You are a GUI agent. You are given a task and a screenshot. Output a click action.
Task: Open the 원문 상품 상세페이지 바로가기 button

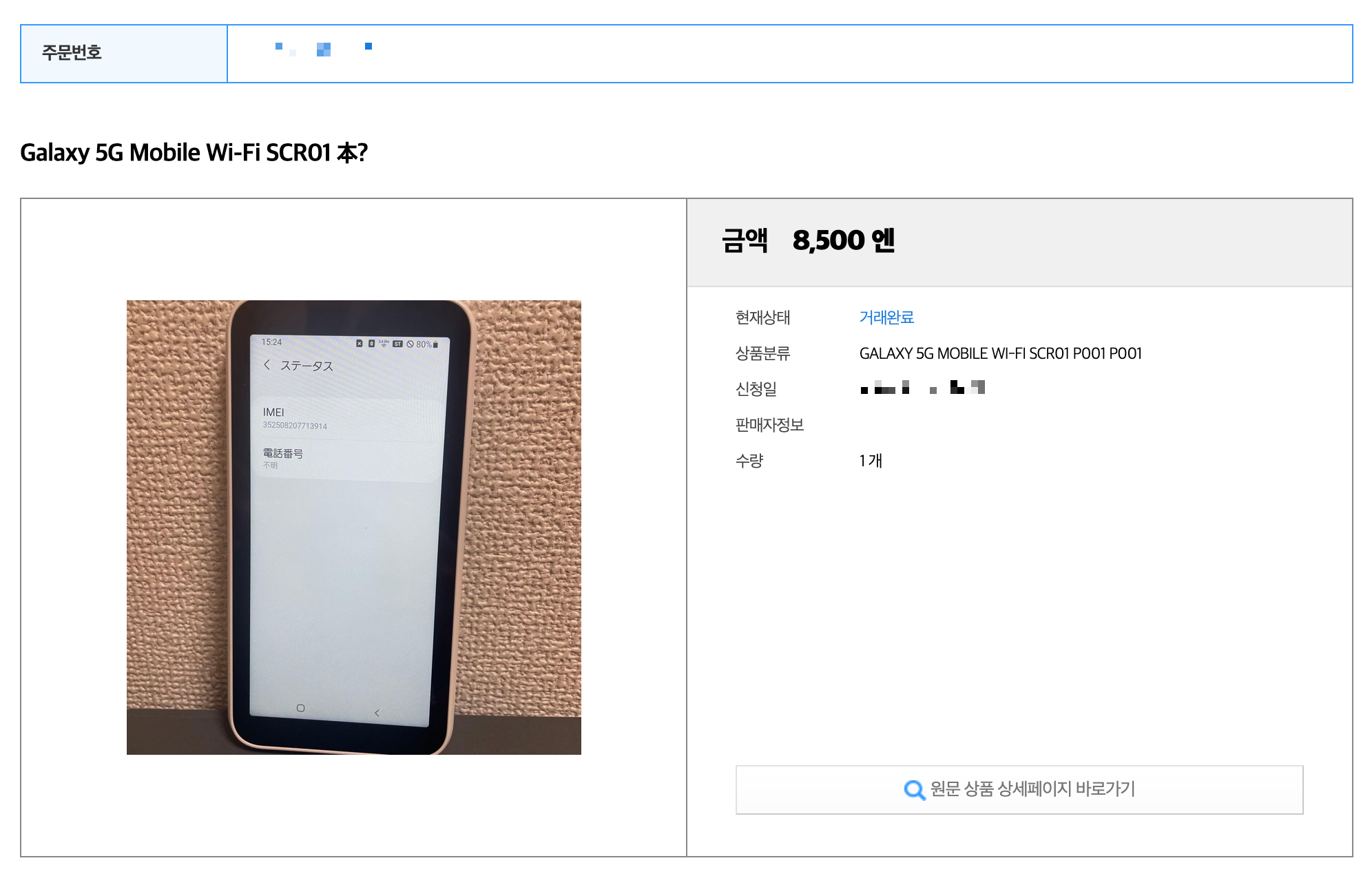pyautogui.click(x=1019, y=790)
